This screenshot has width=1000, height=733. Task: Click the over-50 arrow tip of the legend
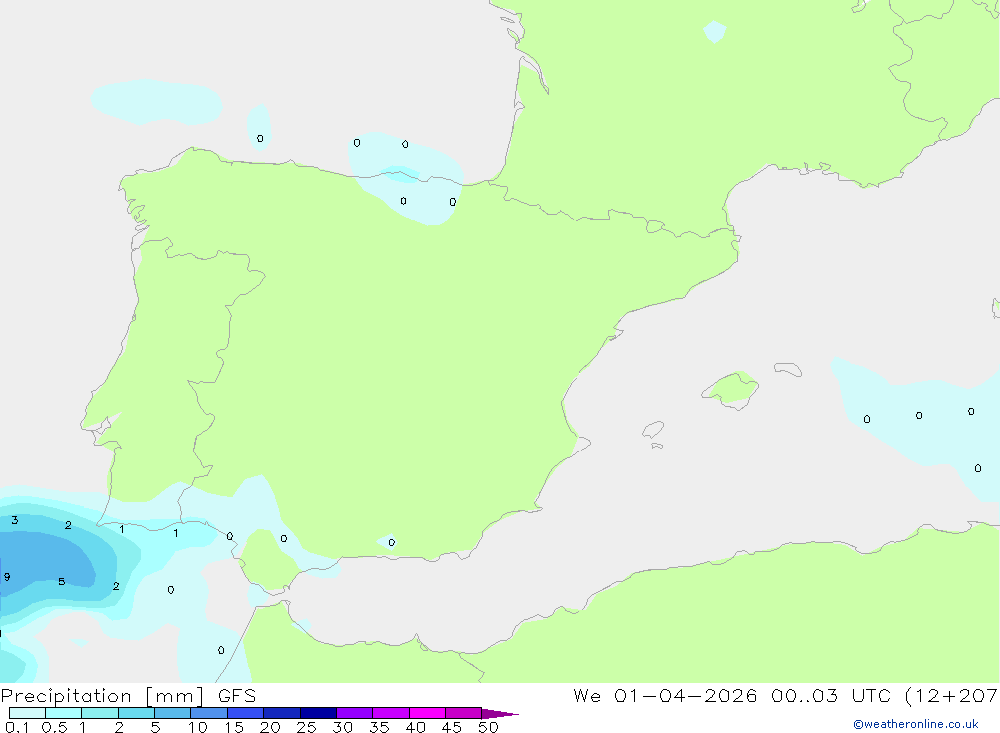click(x=500, y=713)
